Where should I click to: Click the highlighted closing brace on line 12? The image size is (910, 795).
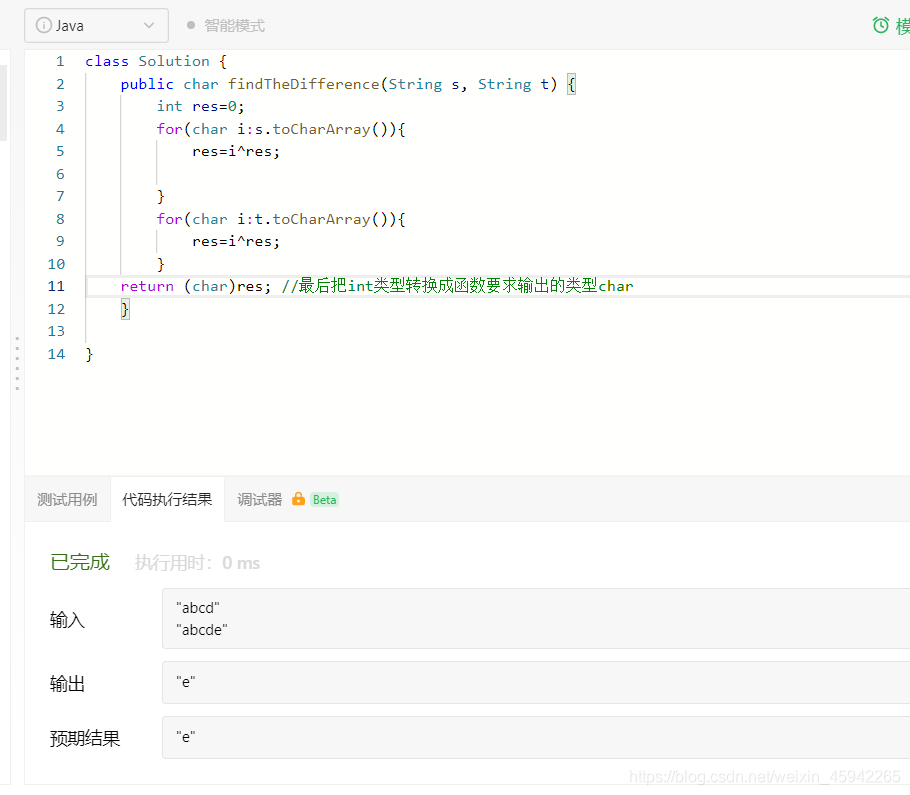click(x=125, y=309)
